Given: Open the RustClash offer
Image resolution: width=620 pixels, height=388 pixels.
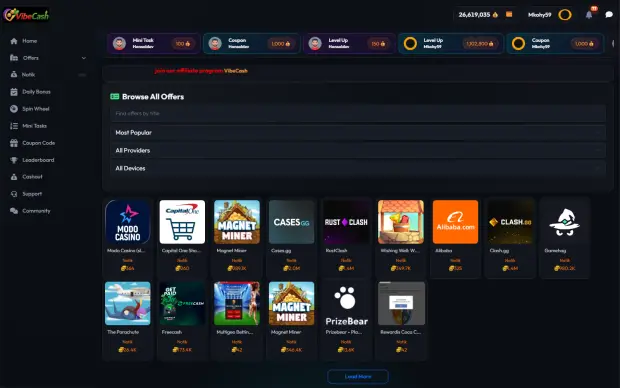Looking at the screenshot, I should 346,237.
